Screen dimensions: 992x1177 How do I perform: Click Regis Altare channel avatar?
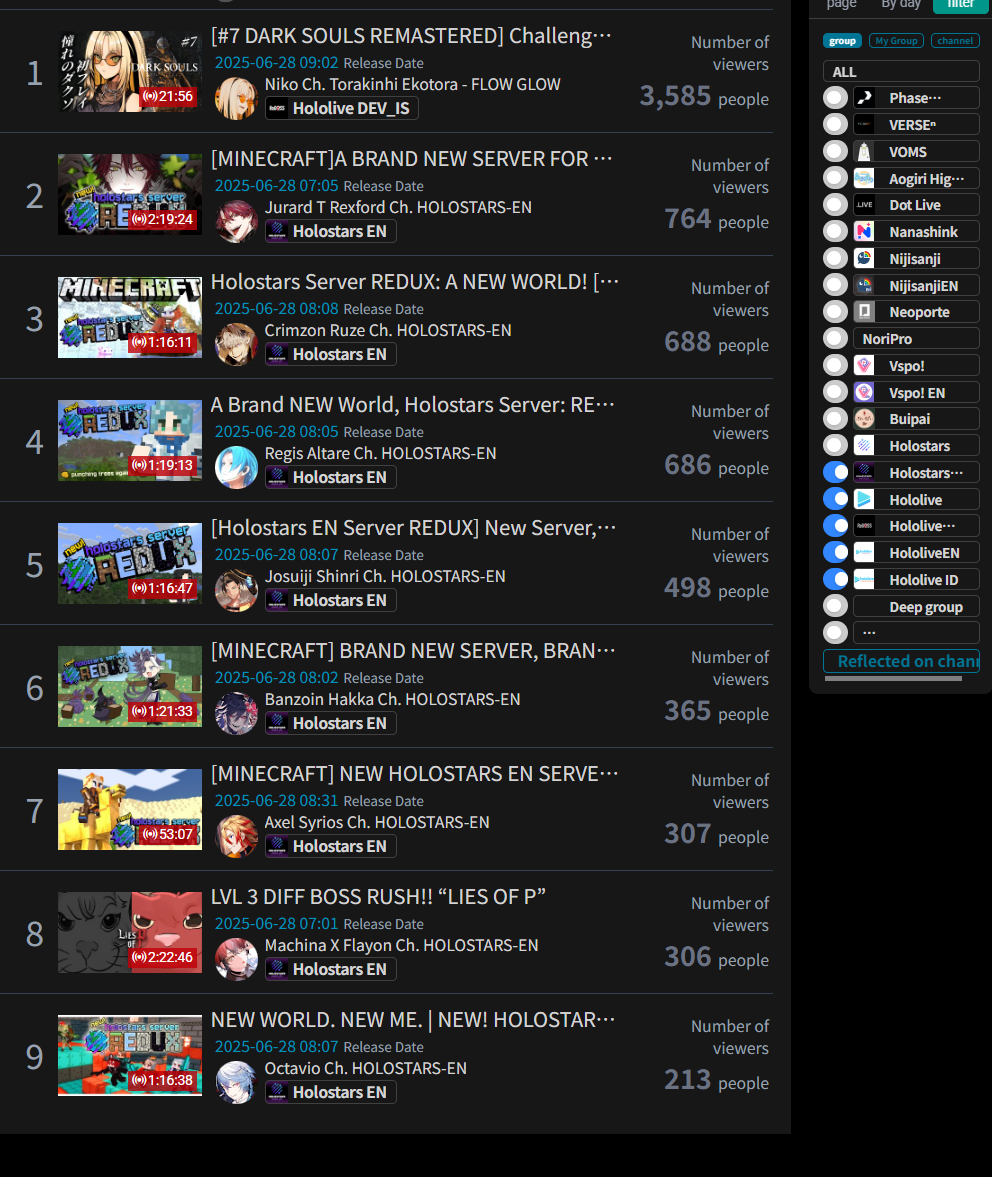tap(236, 468)
